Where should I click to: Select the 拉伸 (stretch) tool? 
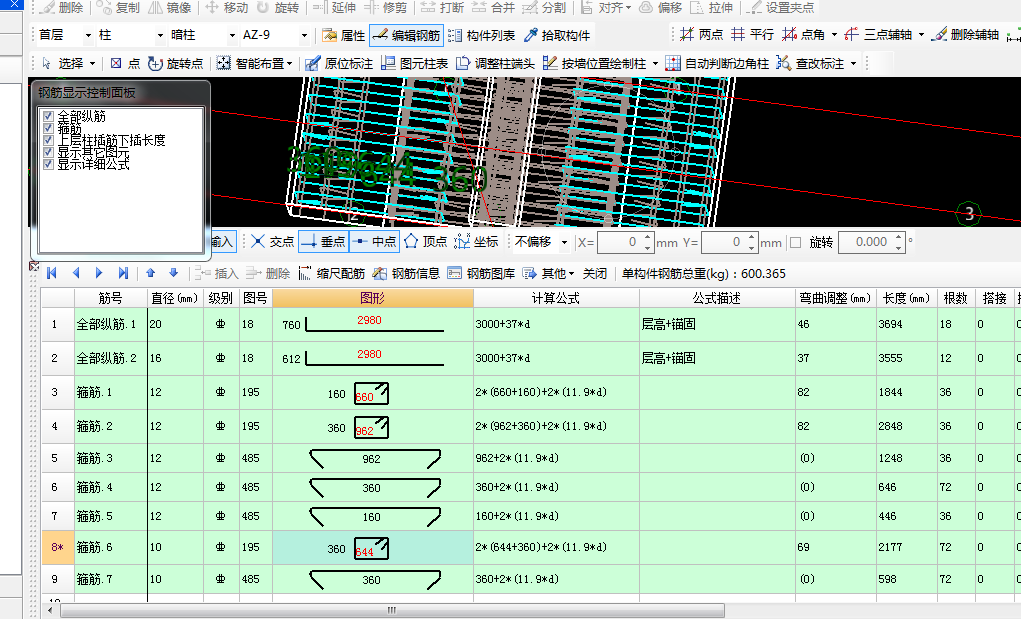click(712, 8)
